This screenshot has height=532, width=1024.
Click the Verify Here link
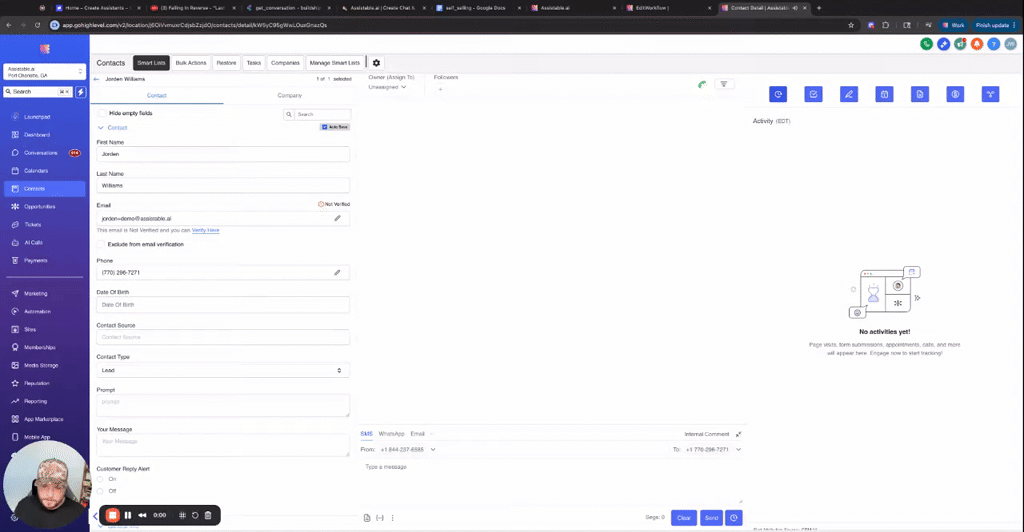click(x=206, y=230)
